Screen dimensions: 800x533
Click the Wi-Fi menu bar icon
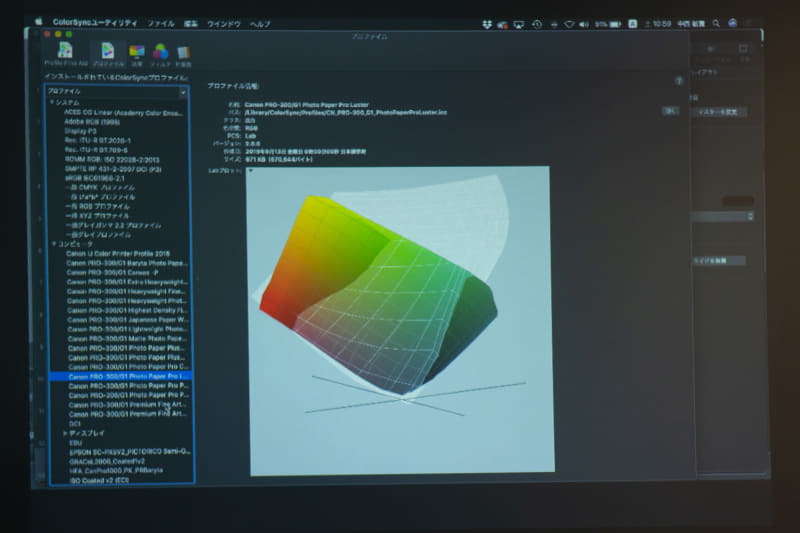tap(569, 24)
